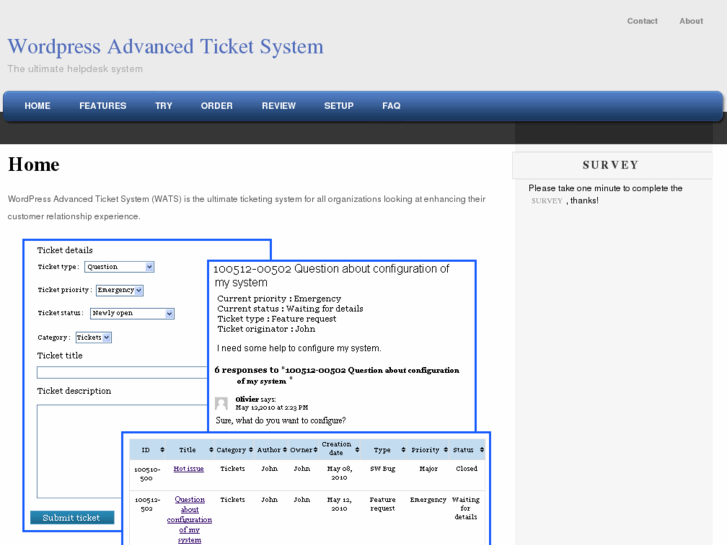This screenshot has height=545, width=727.
Task: Click the Current priority : Emergency line
Action: (x=279, y=299)
